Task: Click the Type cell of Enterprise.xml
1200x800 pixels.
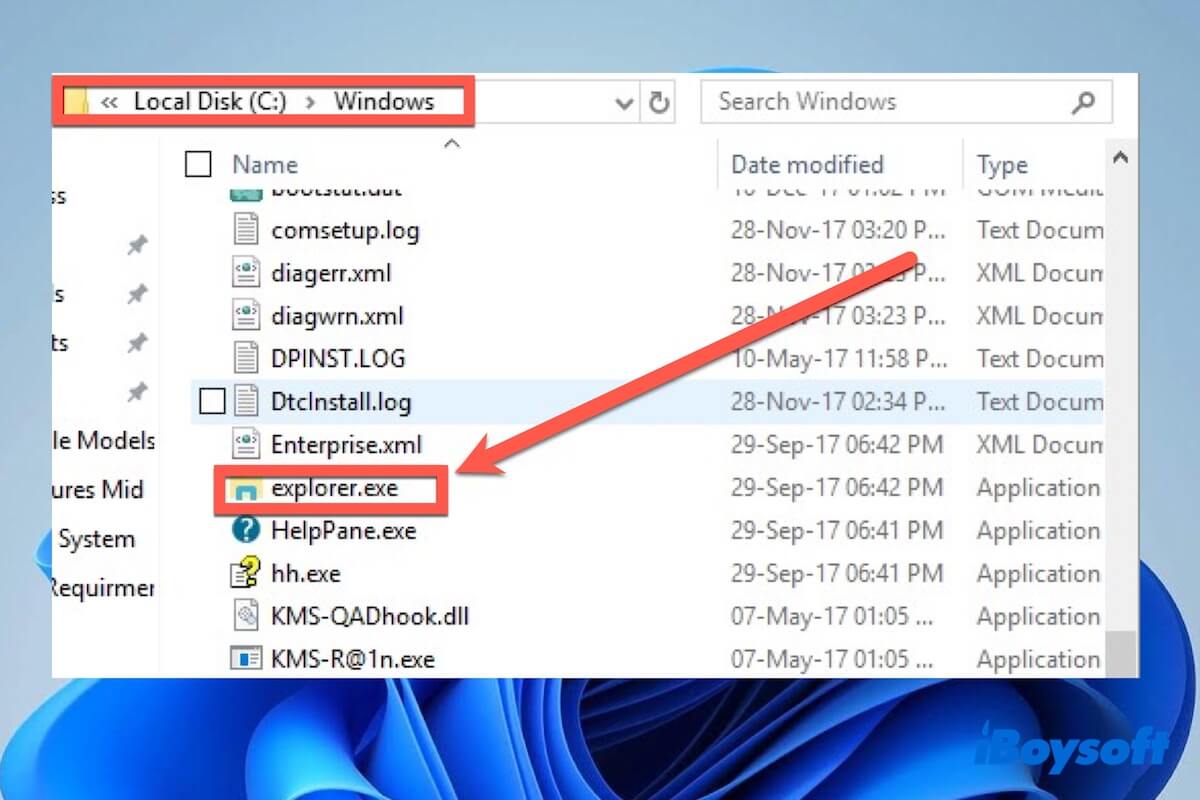Action: [1039, 445]
